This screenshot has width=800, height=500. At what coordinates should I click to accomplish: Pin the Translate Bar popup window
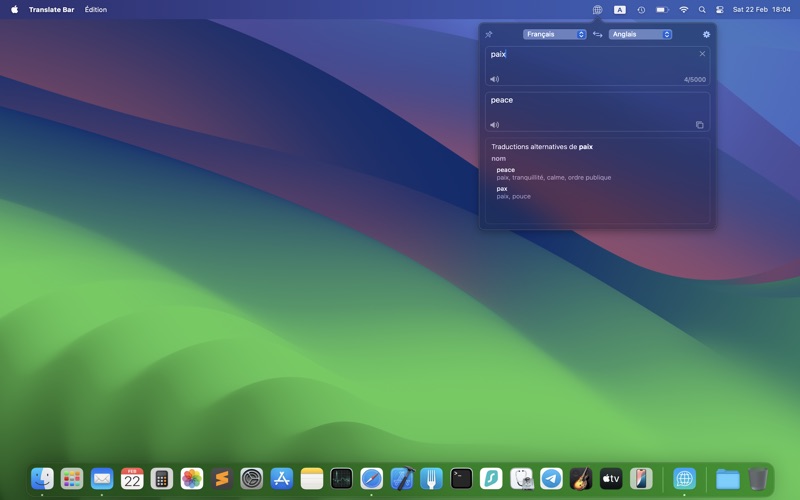tap(488, 35)
